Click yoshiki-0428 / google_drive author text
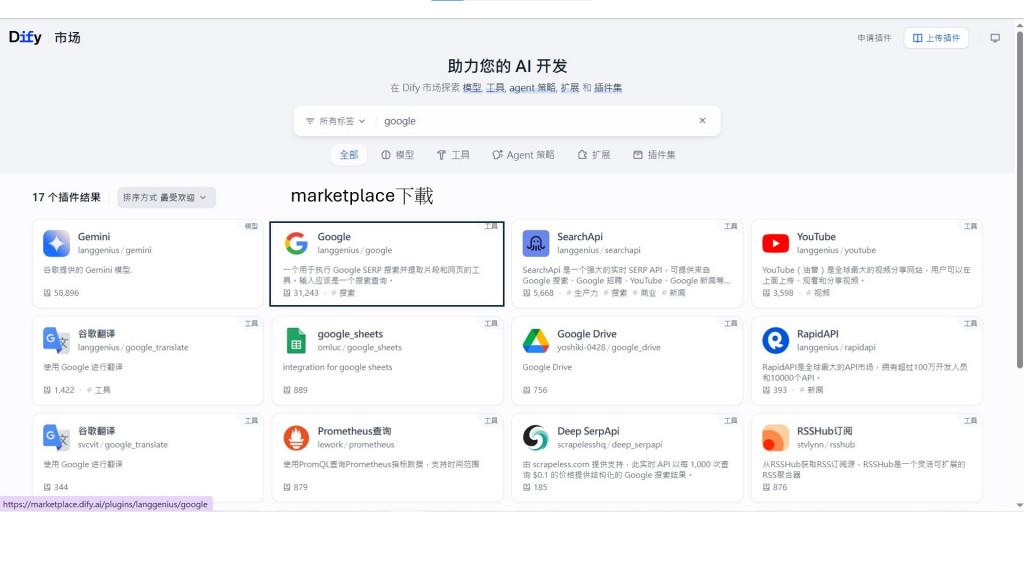Screen dimensions: 1024x576 tap(609, 347)
